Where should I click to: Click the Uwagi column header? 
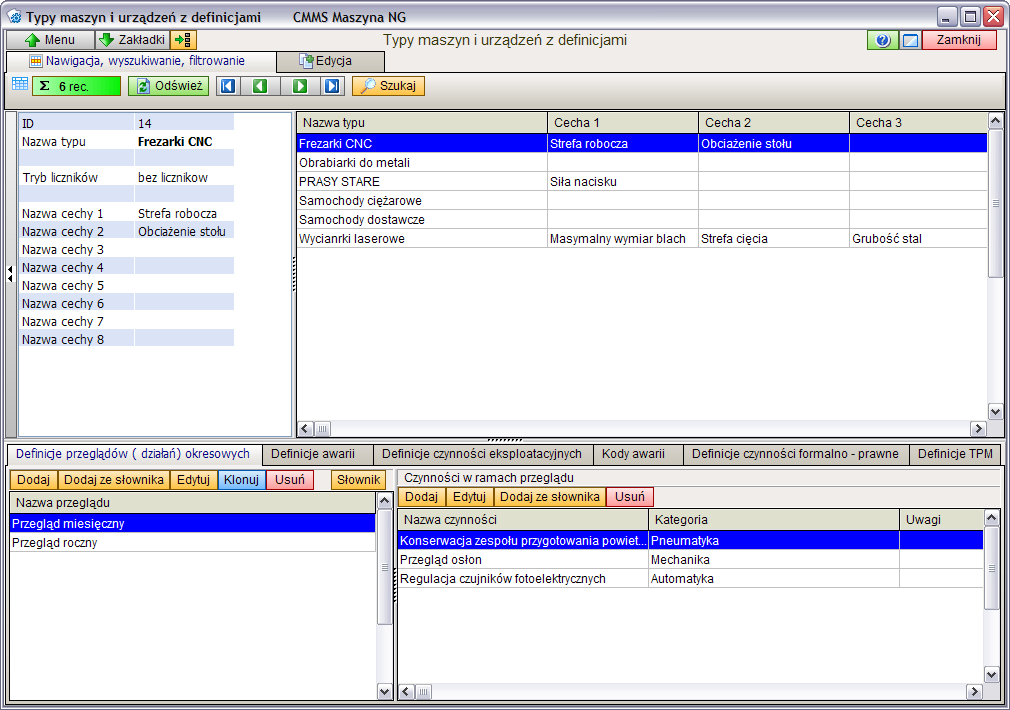click(x=942, y=519)
